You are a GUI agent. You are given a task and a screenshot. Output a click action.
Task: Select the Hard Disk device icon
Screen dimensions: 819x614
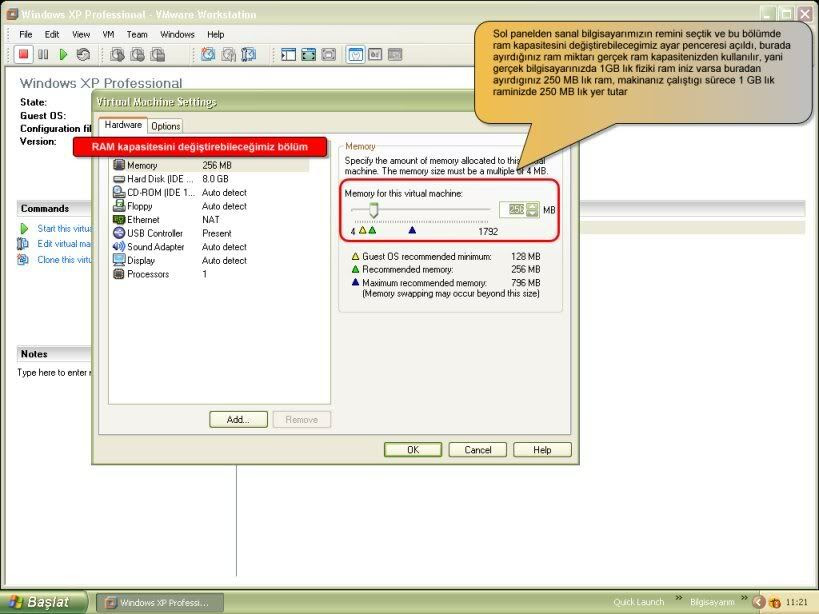pyautogui.click(x=119, y=179)
